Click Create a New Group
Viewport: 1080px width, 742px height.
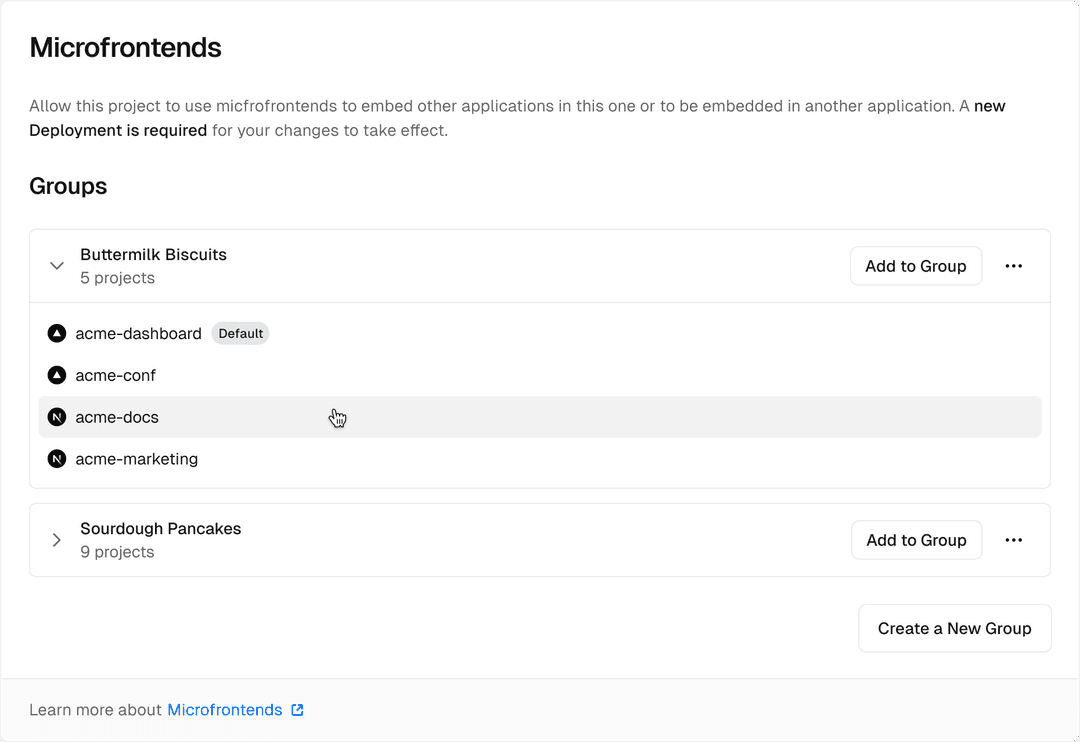(x=954, y=628)
